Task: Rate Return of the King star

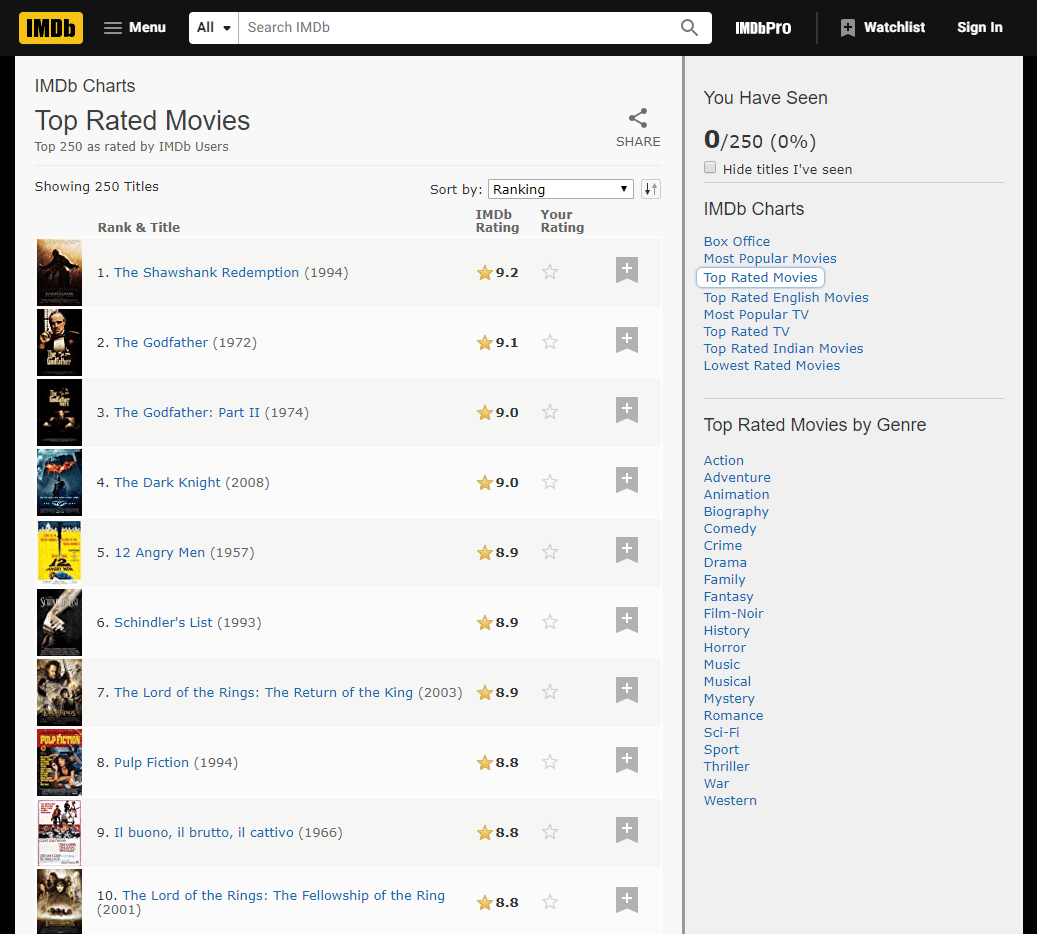Action: (x=550, y=692)
